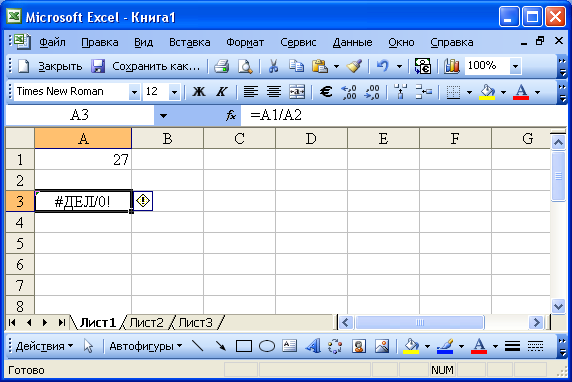572x382 pixels.
Task: Click the undo arrow icon
Action: click(x=382, y=66)
